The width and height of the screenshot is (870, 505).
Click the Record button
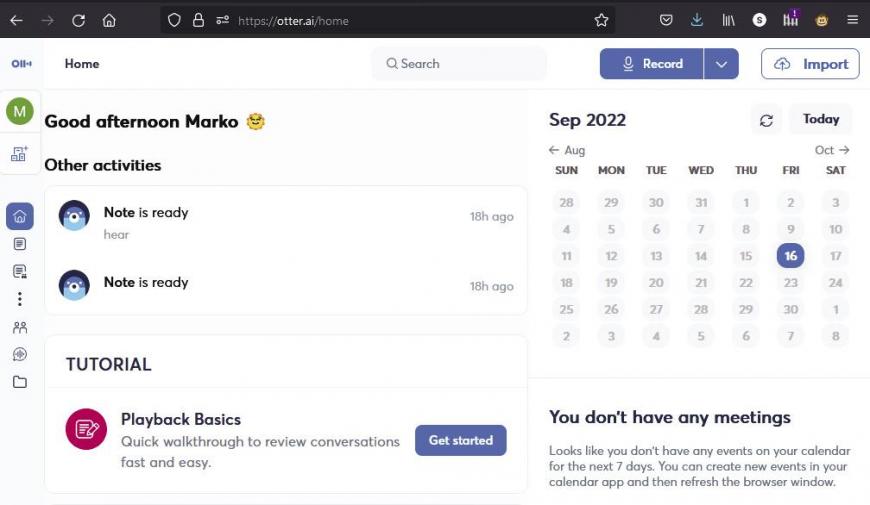[x=651, y=64]
